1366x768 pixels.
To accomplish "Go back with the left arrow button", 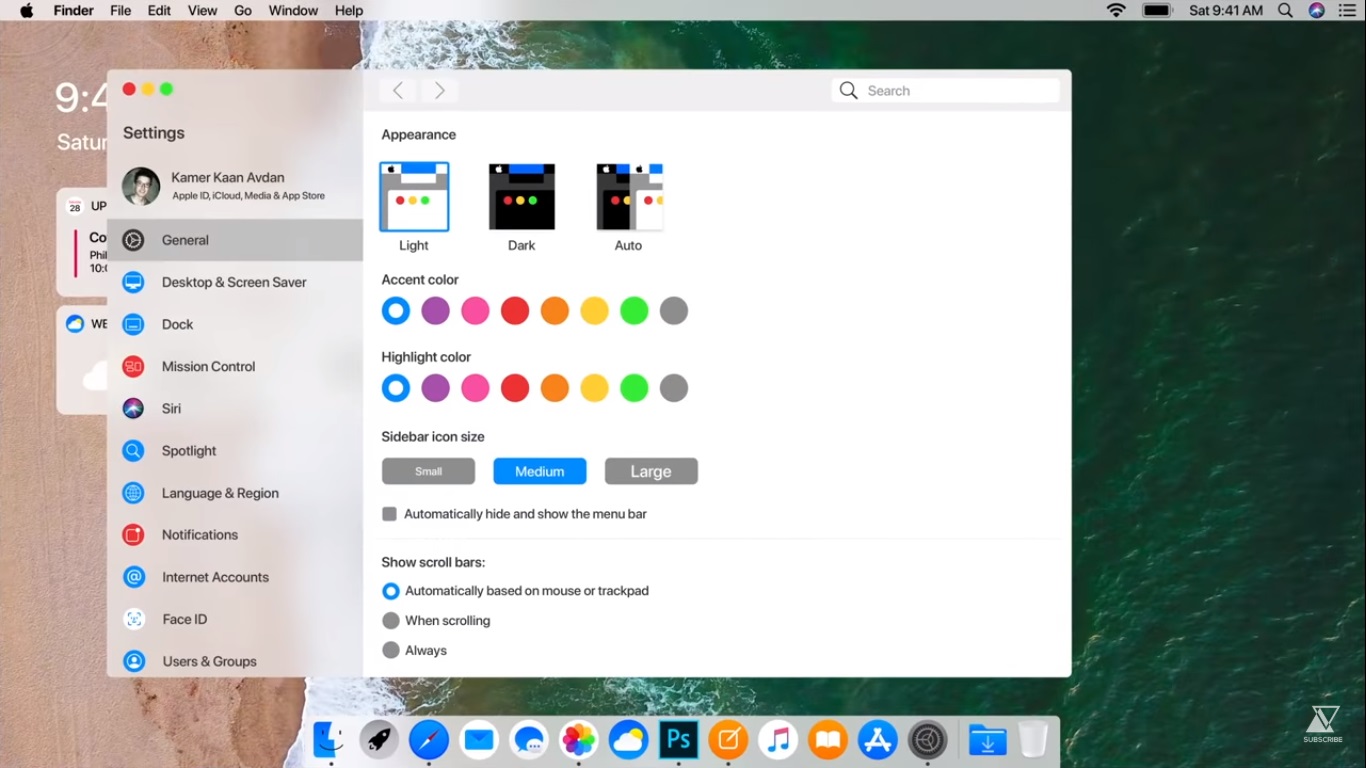I will 398,91.
